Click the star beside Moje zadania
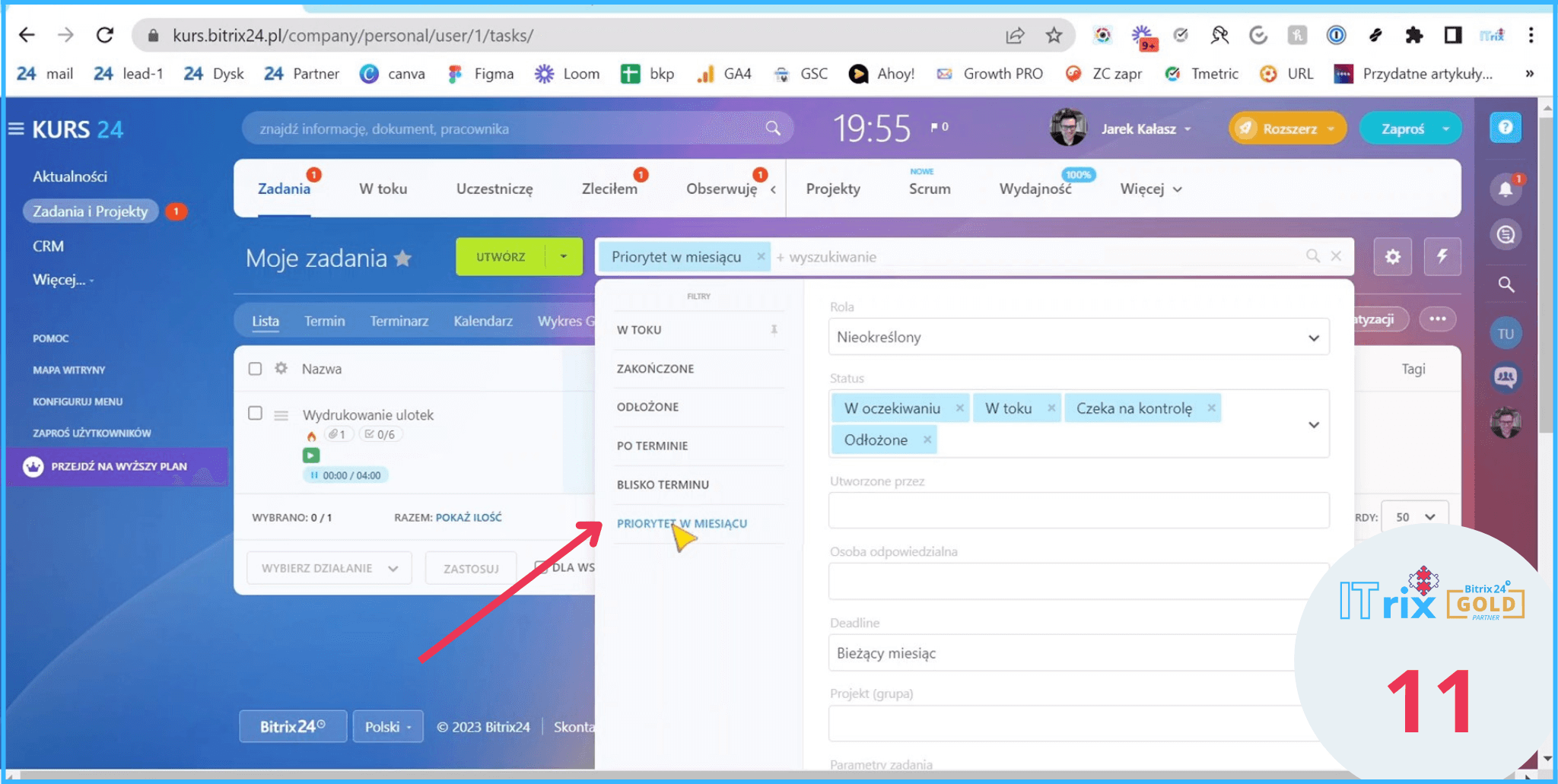Viewport: 1558px width, 784px height. (403, 259)
